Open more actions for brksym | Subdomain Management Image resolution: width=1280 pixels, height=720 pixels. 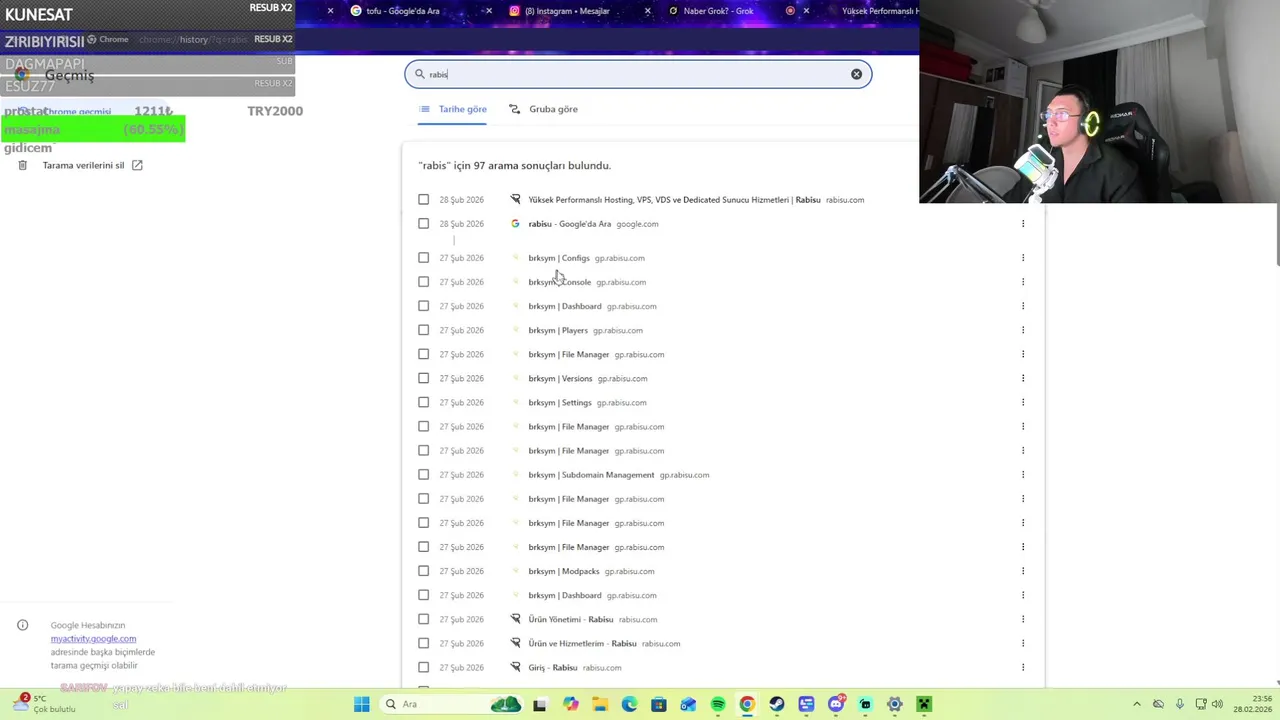(x=1023, y=475)
